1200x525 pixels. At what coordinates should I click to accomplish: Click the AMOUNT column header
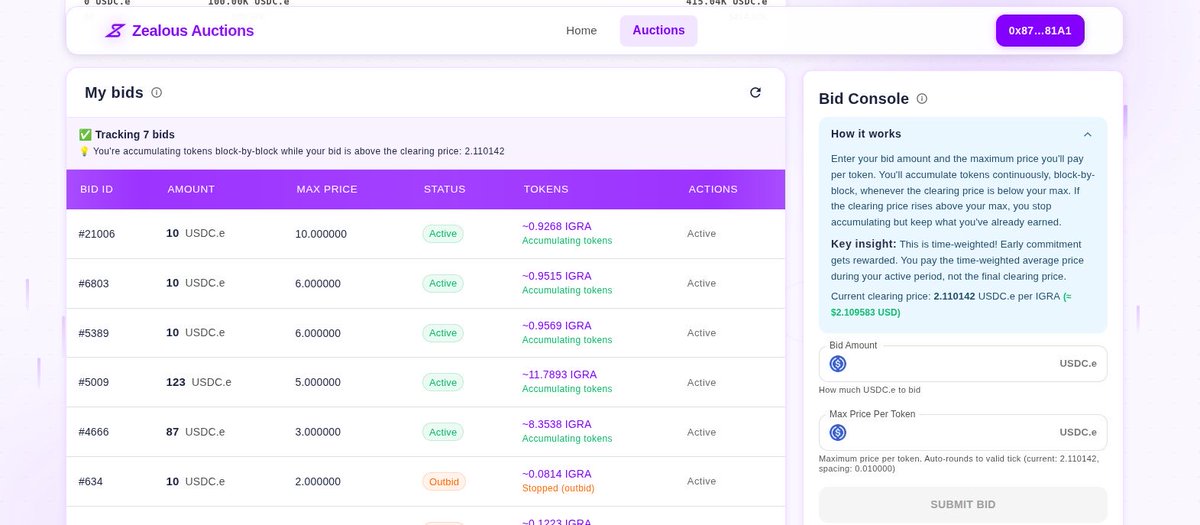point(191,189)
